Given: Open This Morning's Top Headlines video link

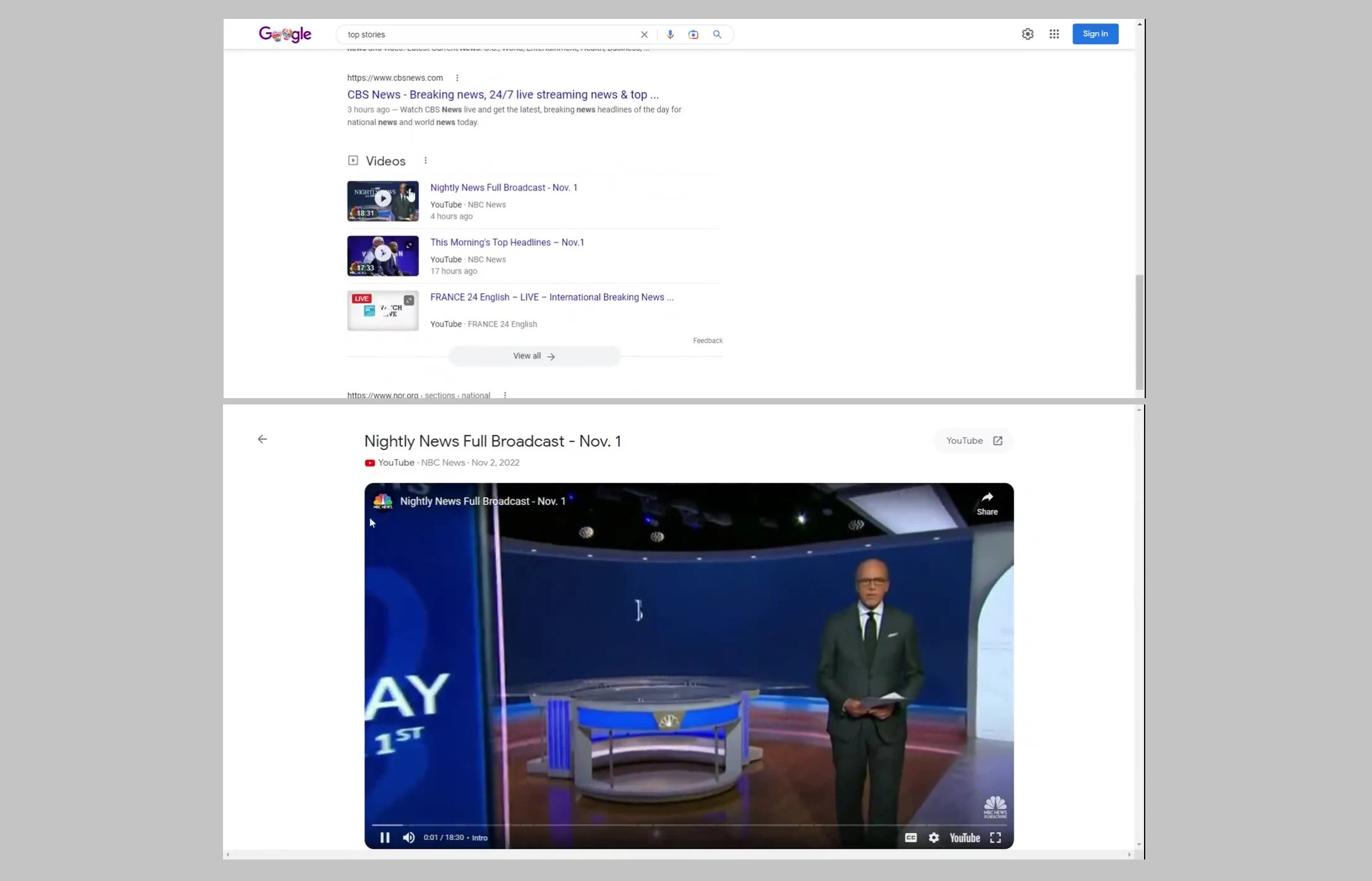Looking at the screenshot, I should tap(507, 243).
